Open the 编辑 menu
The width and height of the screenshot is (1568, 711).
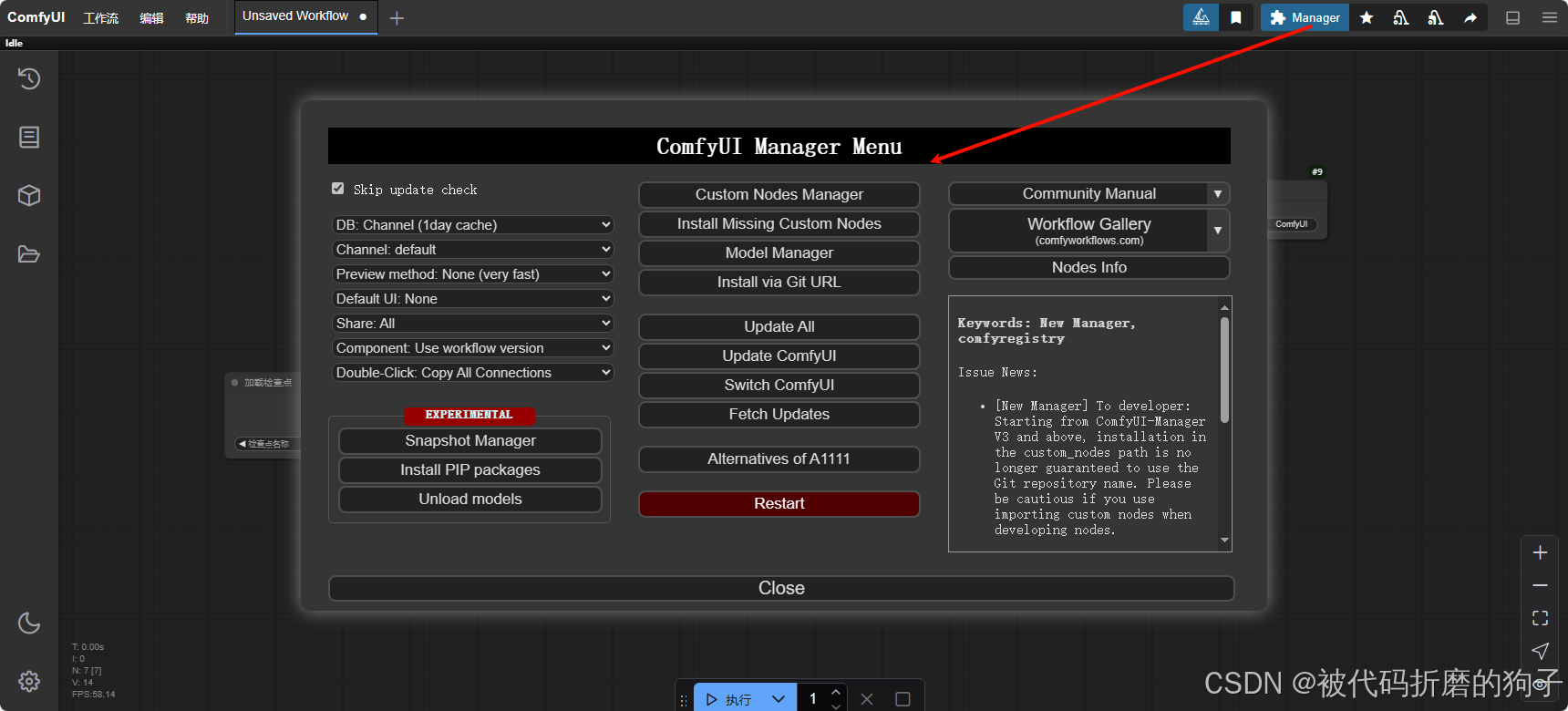[x=152, y=18]
